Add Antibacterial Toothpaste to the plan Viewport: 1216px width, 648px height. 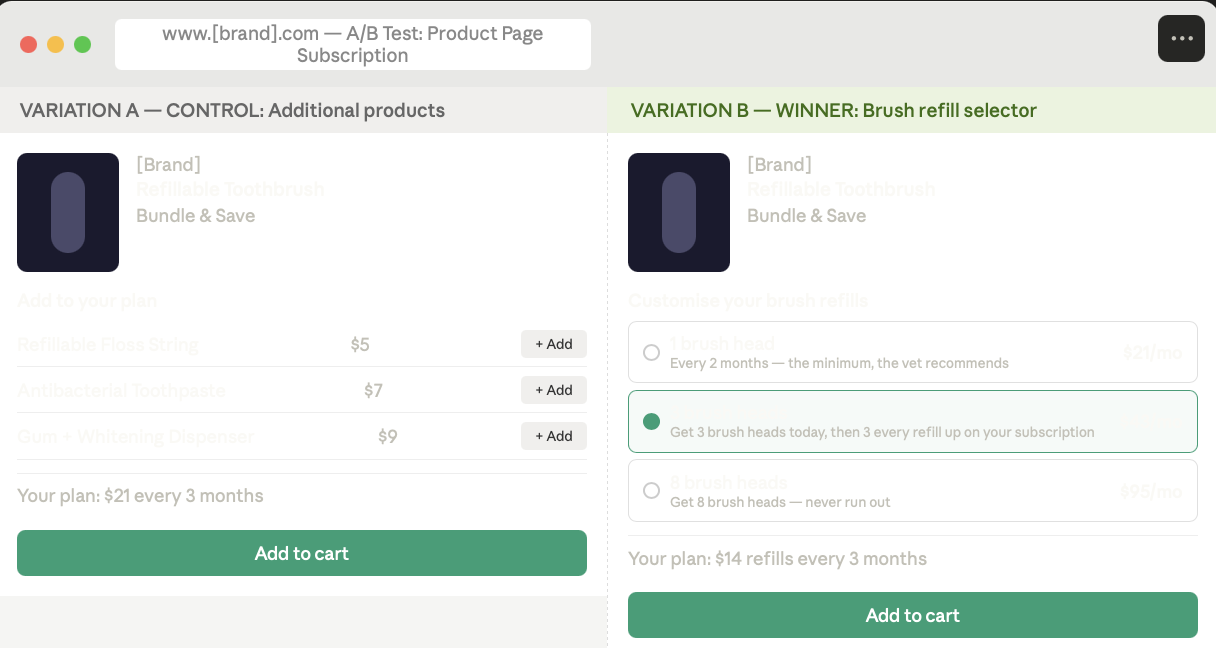554,390
